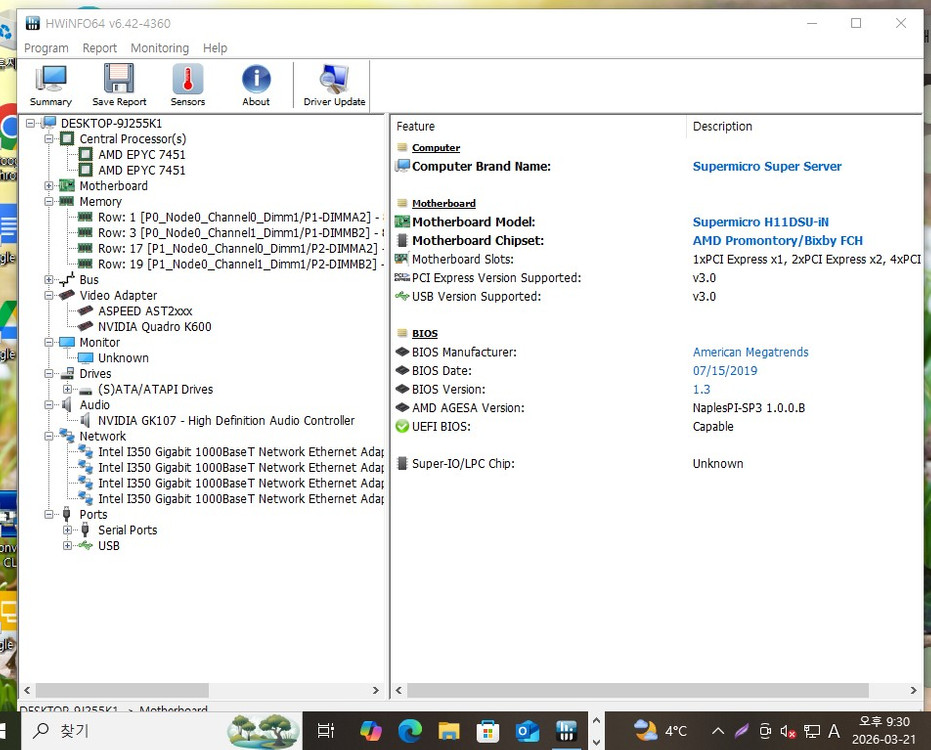Screen dimensions: 931x750
Task: Select the second AMD EPYC 7451 processor
Action: coord(141,170)
